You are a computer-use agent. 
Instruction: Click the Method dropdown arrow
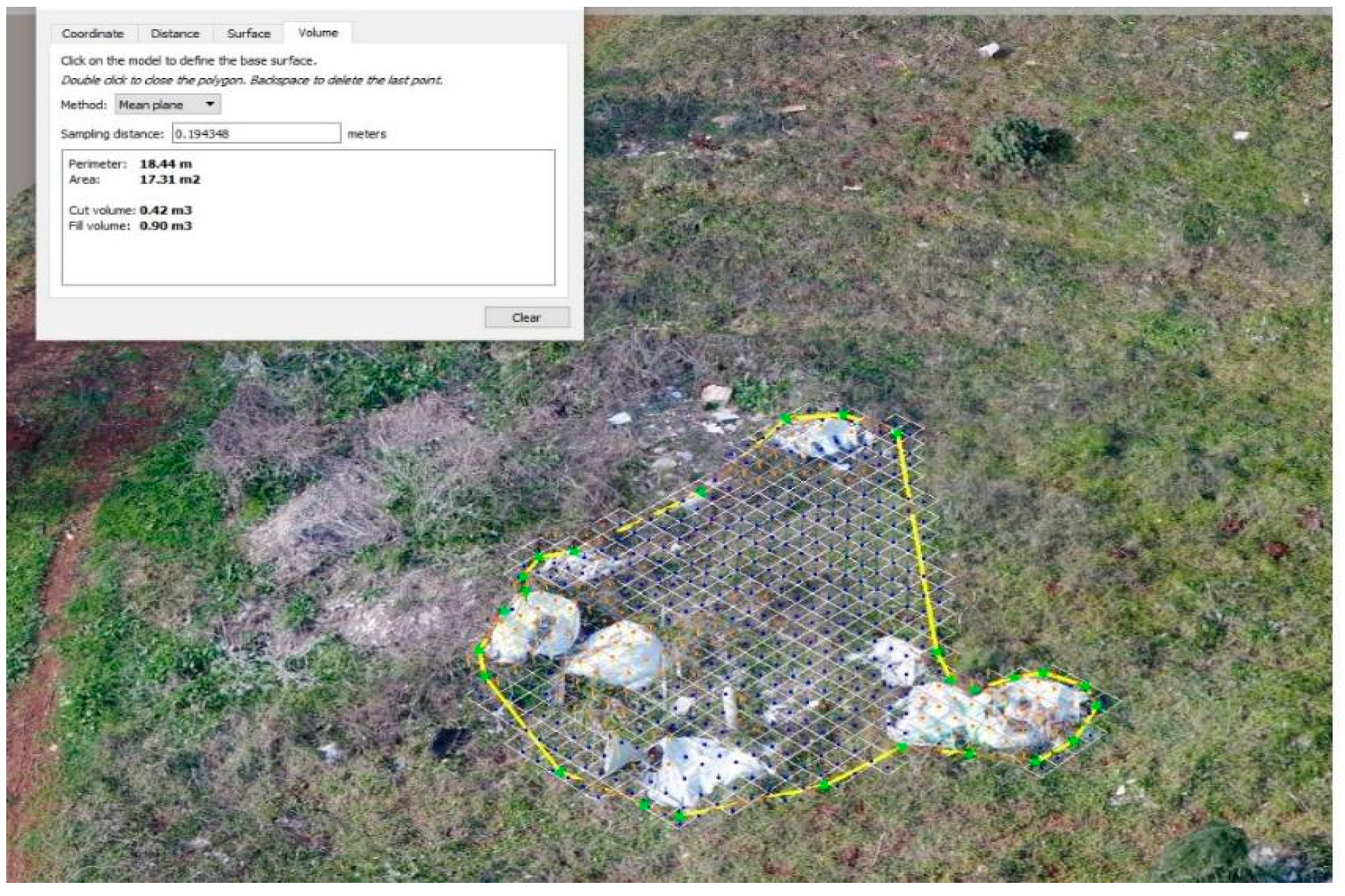(x=210, y=104)
